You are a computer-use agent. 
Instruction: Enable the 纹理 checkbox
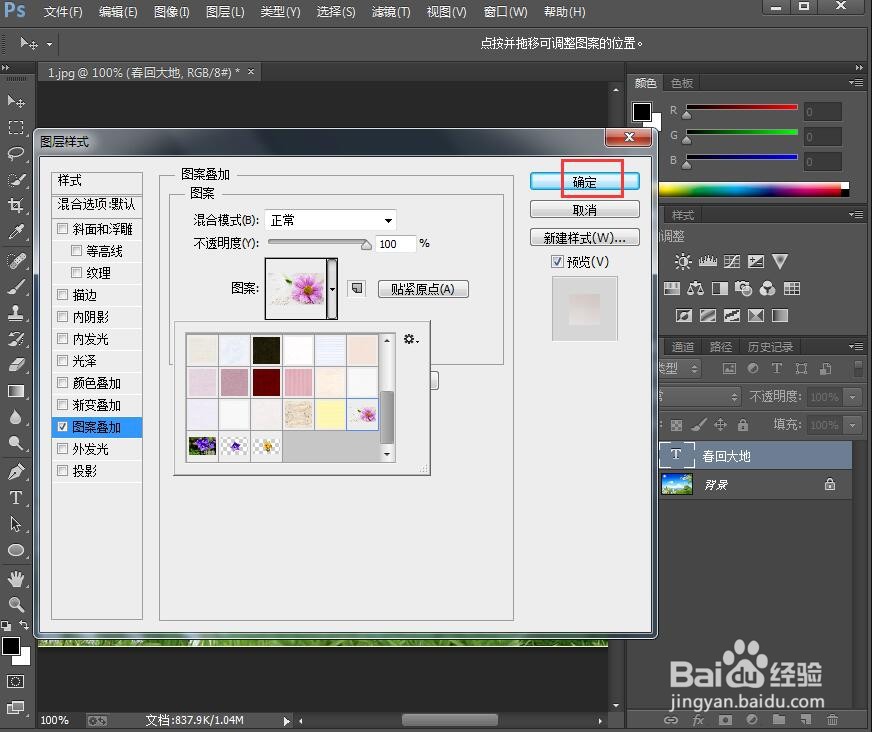click(x=77, y=272)
